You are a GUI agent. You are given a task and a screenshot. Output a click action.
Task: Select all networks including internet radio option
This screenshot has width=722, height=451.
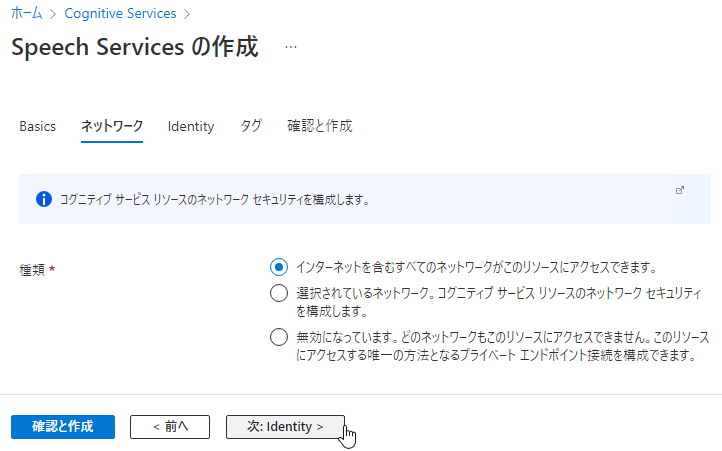[x=279, y=267]
